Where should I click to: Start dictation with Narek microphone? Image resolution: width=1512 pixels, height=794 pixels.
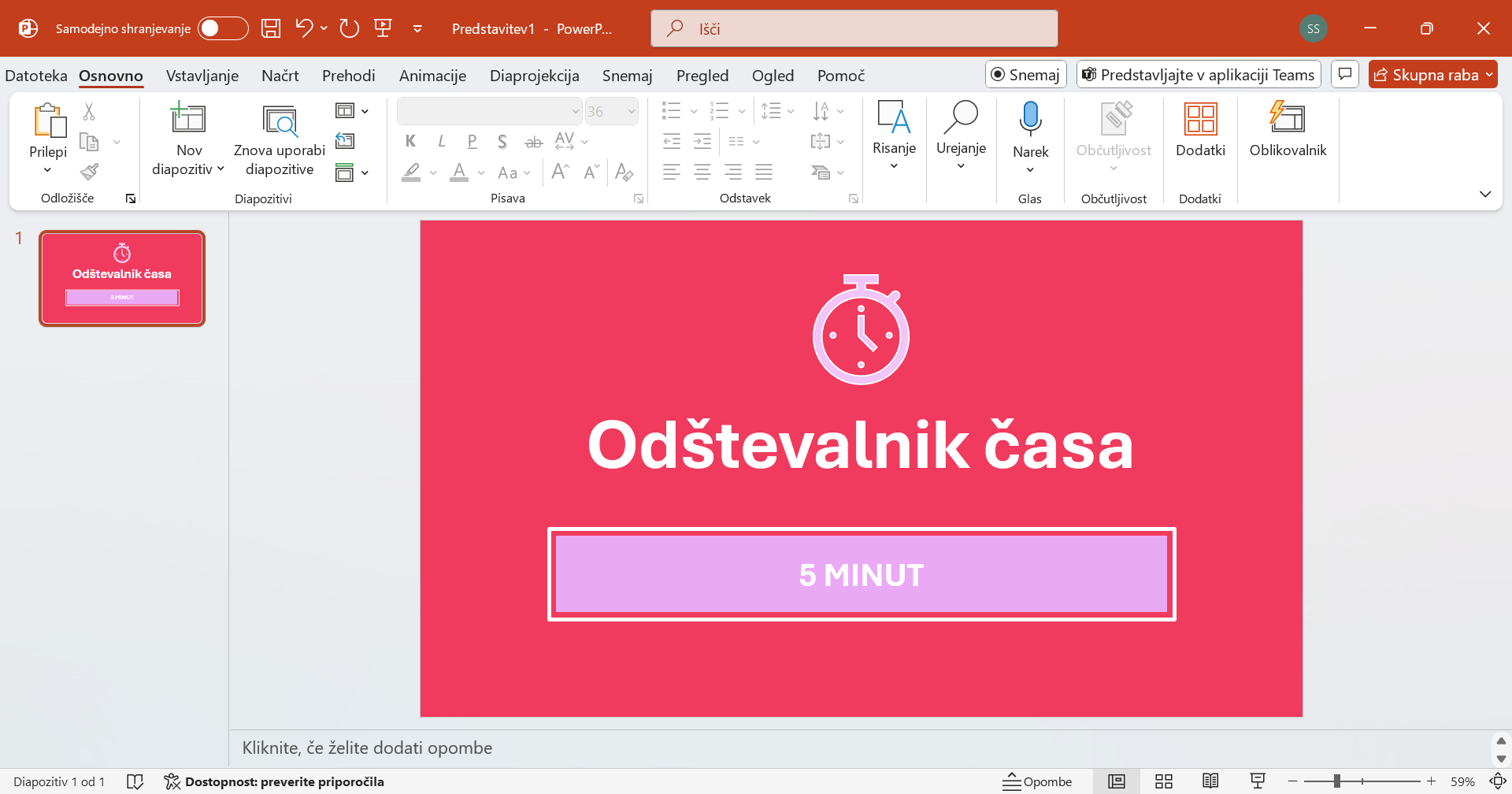(x=1030, y=120)
